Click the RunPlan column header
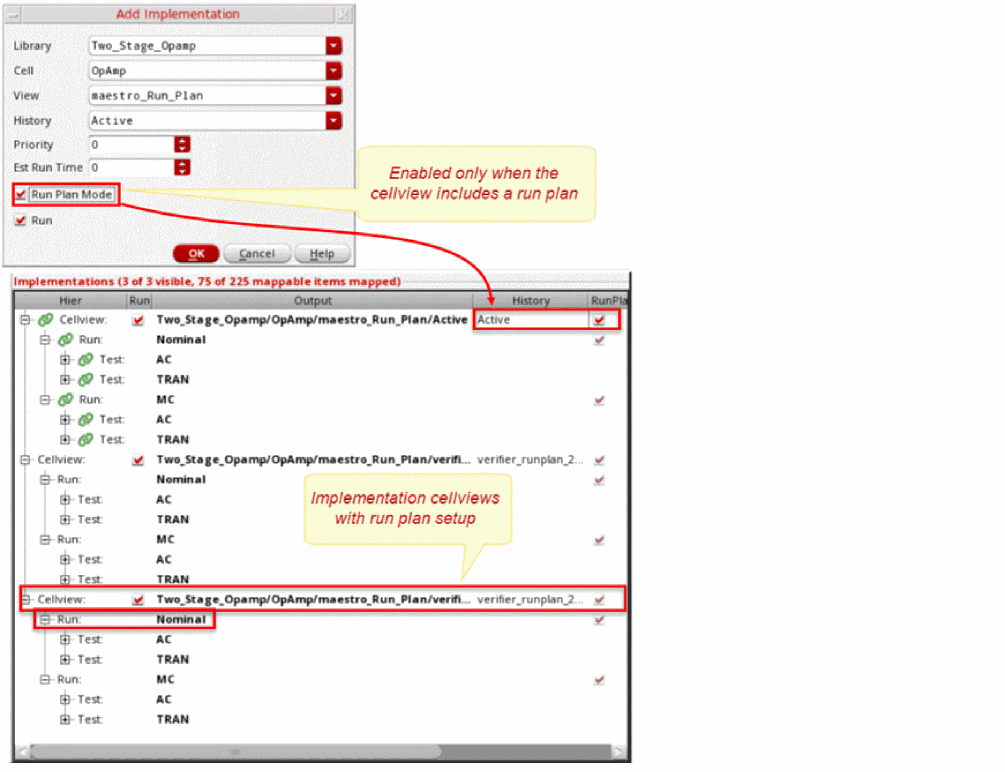This screenshot has width=1005, height=772. (x=608, y=301)
